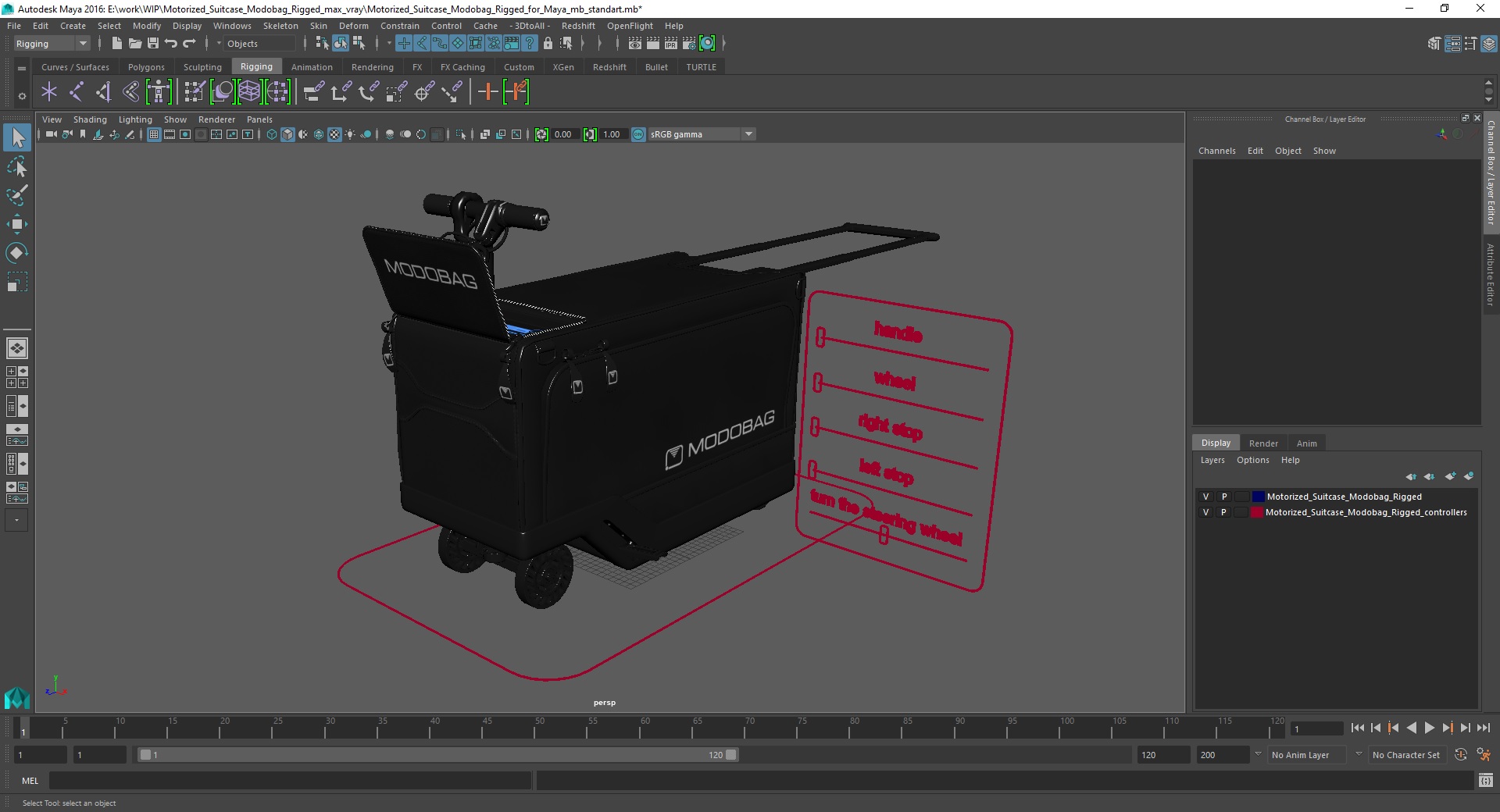Click the Set Key red plus shelf icon
The image size is (1500, 812).
(487, 92)
